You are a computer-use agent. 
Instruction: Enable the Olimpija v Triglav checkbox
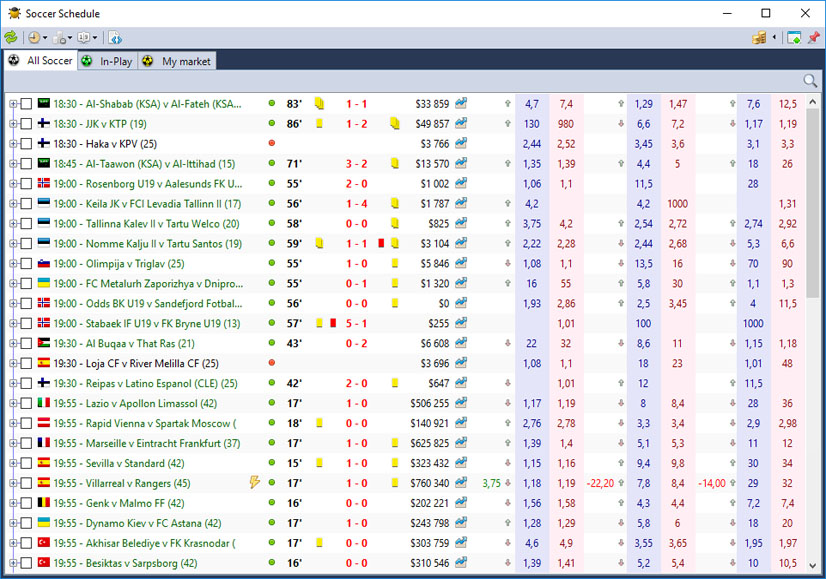(x=26, y=264)
